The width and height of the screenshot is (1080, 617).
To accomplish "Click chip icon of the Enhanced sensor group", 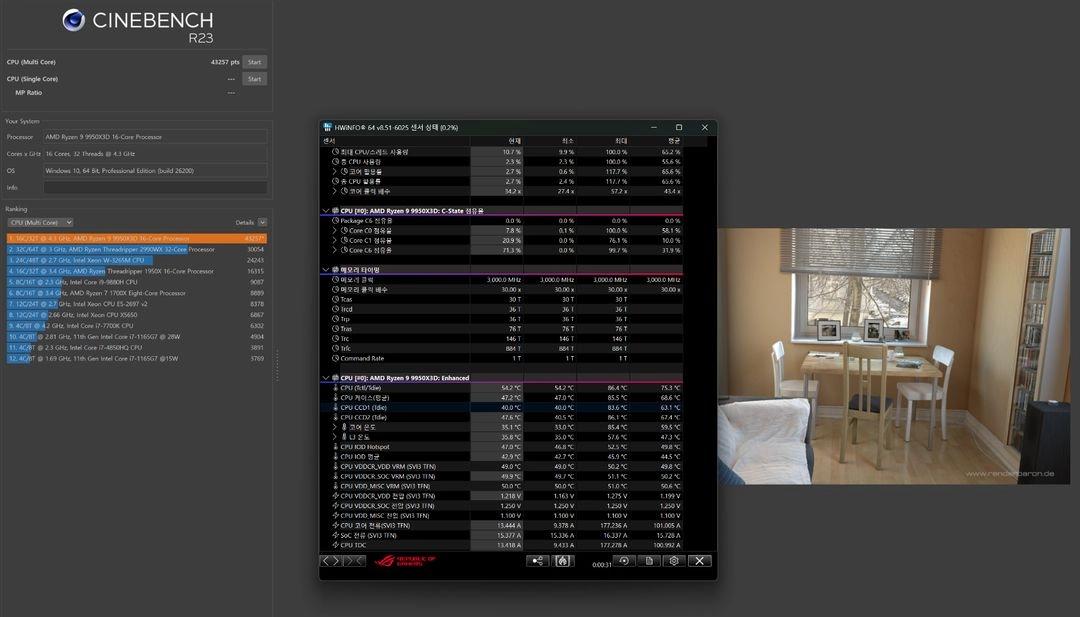I will [335, 378].
